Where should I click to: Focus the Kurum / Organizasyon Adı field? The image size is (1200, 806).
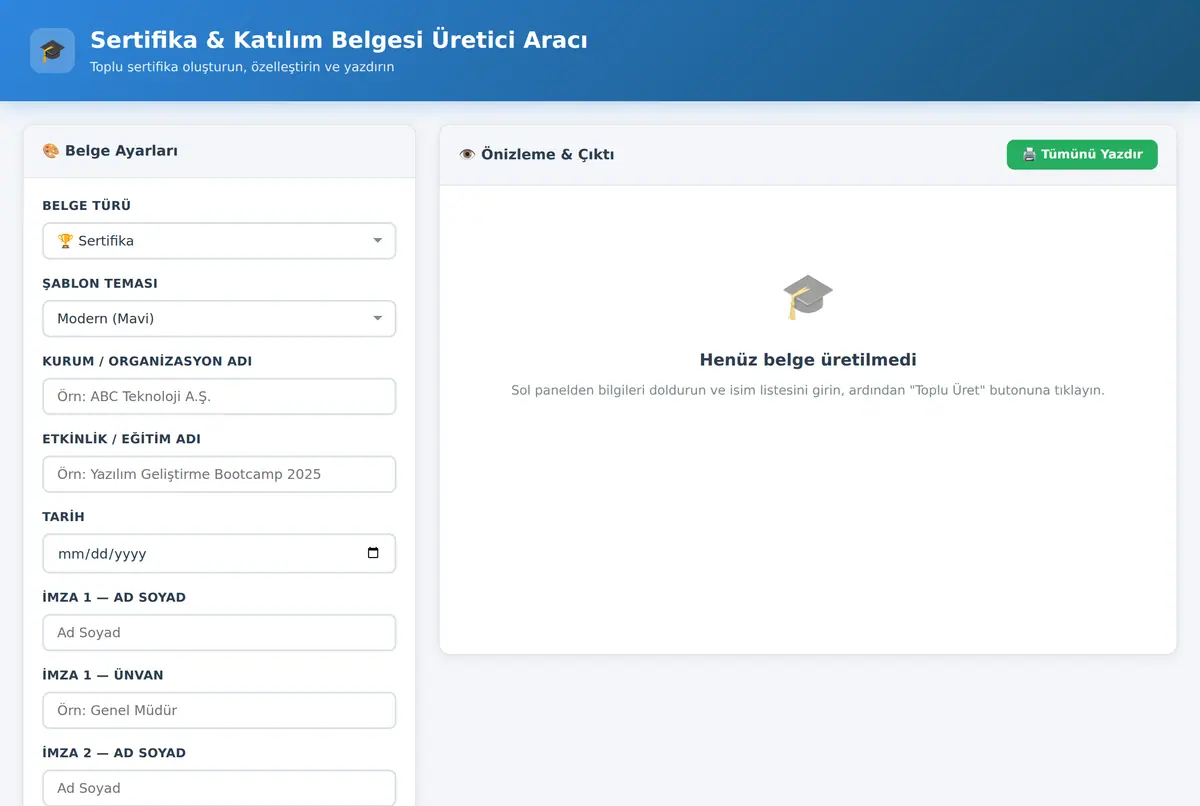[219, 397]
